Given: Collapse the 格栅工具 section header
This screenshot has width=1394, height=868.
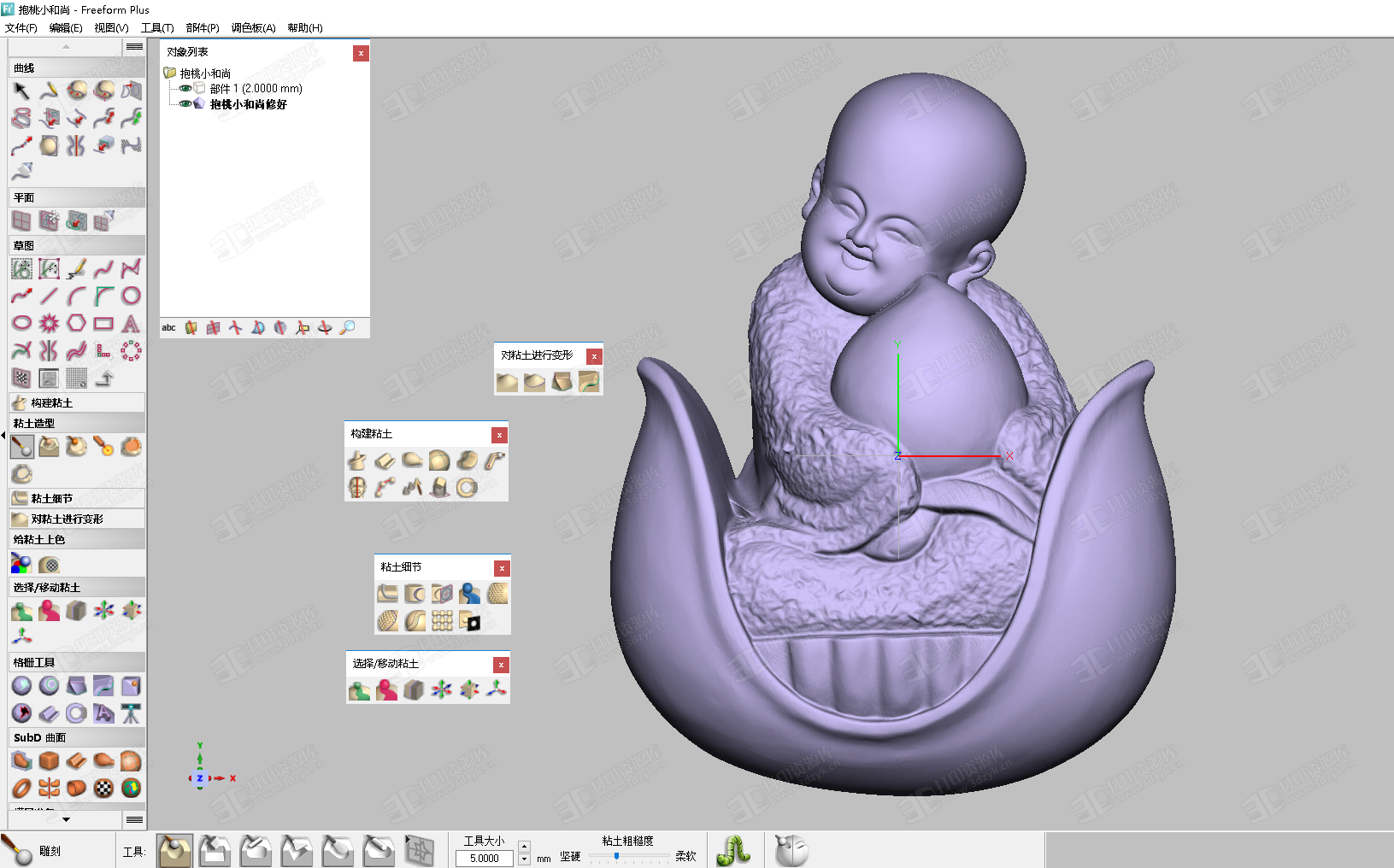Looking at the screenshot, I should (x=77, y=662).
